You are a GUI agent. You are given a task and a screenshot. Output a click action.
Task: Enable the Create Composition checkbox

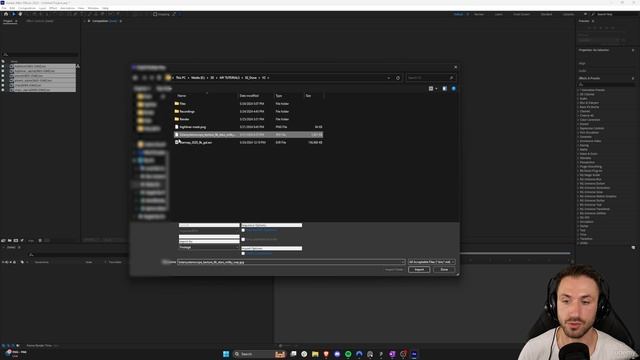(x=243, y=253)
